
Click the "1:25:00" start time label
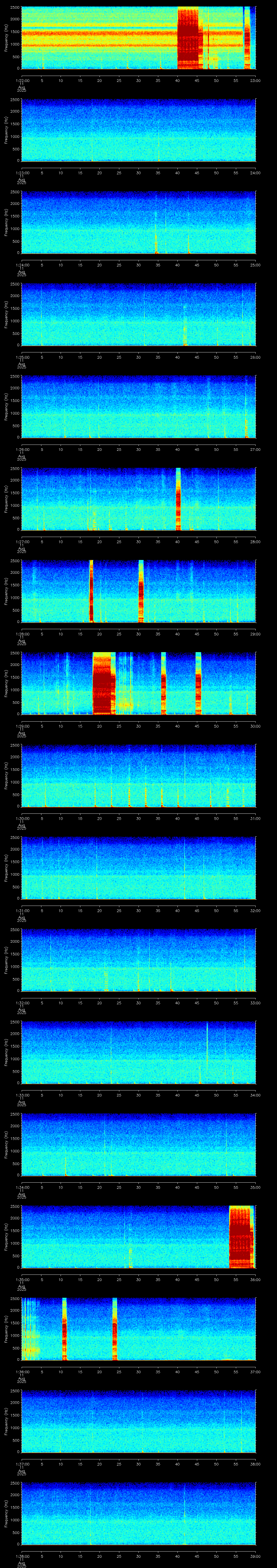click(22, 357)
